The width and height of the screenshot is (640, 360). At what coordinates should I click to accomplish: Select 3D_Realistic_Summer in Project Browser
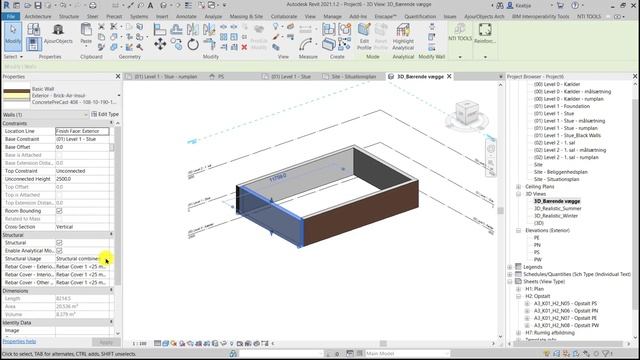[558, 209]
